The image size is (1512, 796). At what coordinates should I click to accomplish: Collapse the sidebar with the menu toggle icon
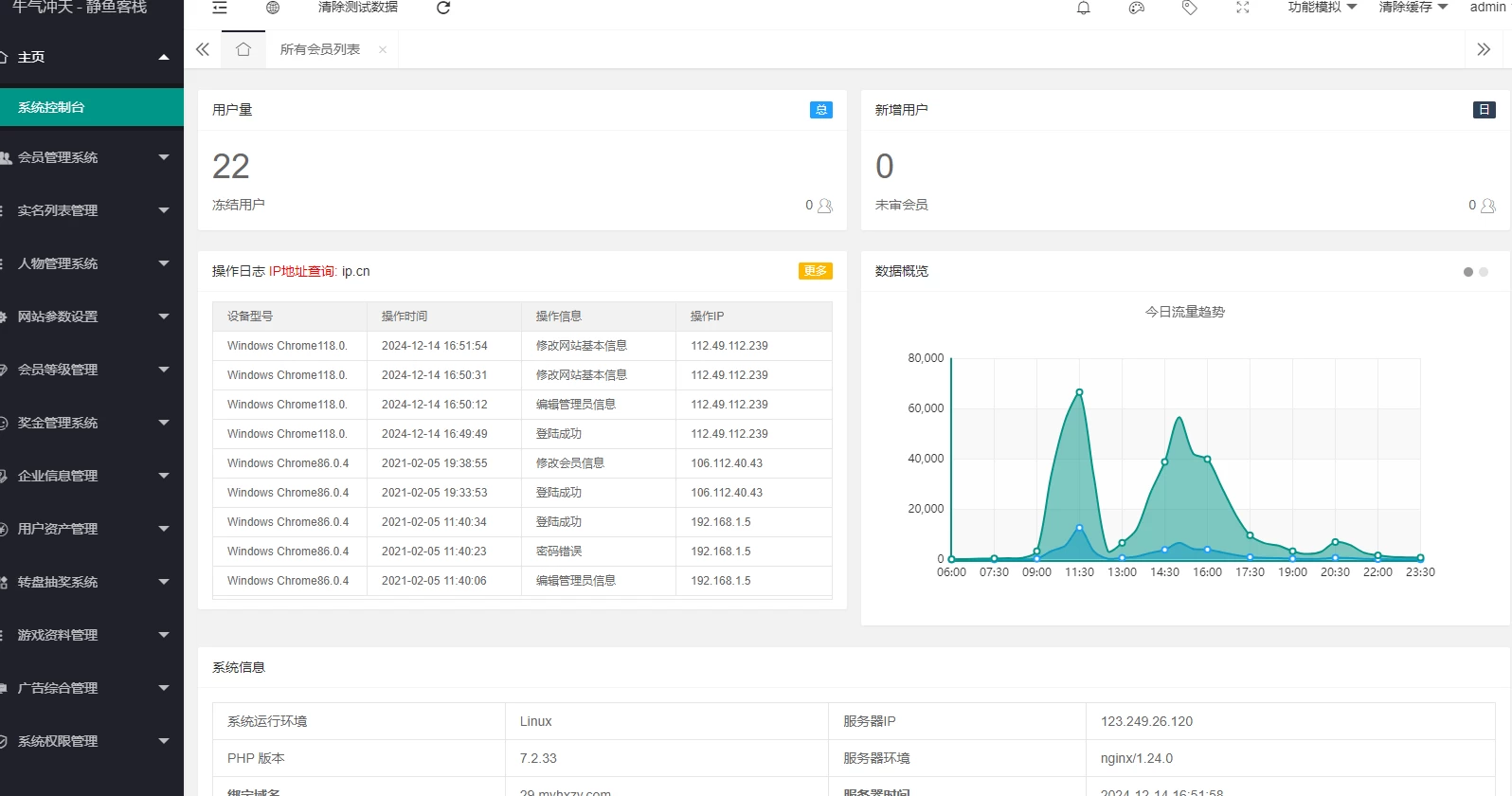[x=220, y=8]
